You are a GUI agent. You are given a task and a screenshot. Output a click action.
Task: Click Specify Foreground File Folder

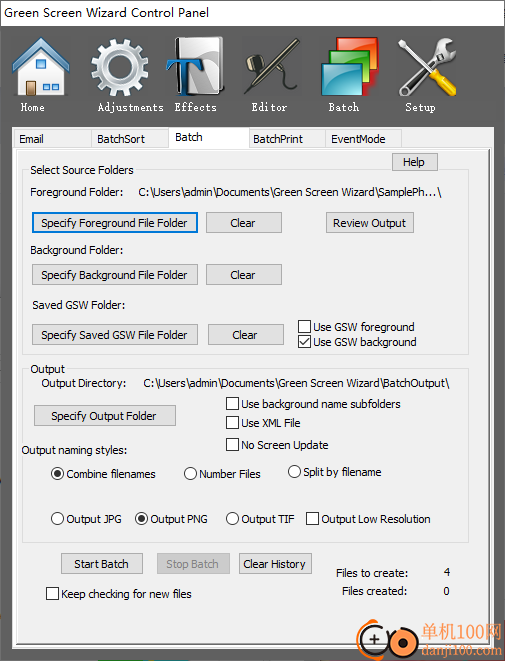(x=115, y=223)
